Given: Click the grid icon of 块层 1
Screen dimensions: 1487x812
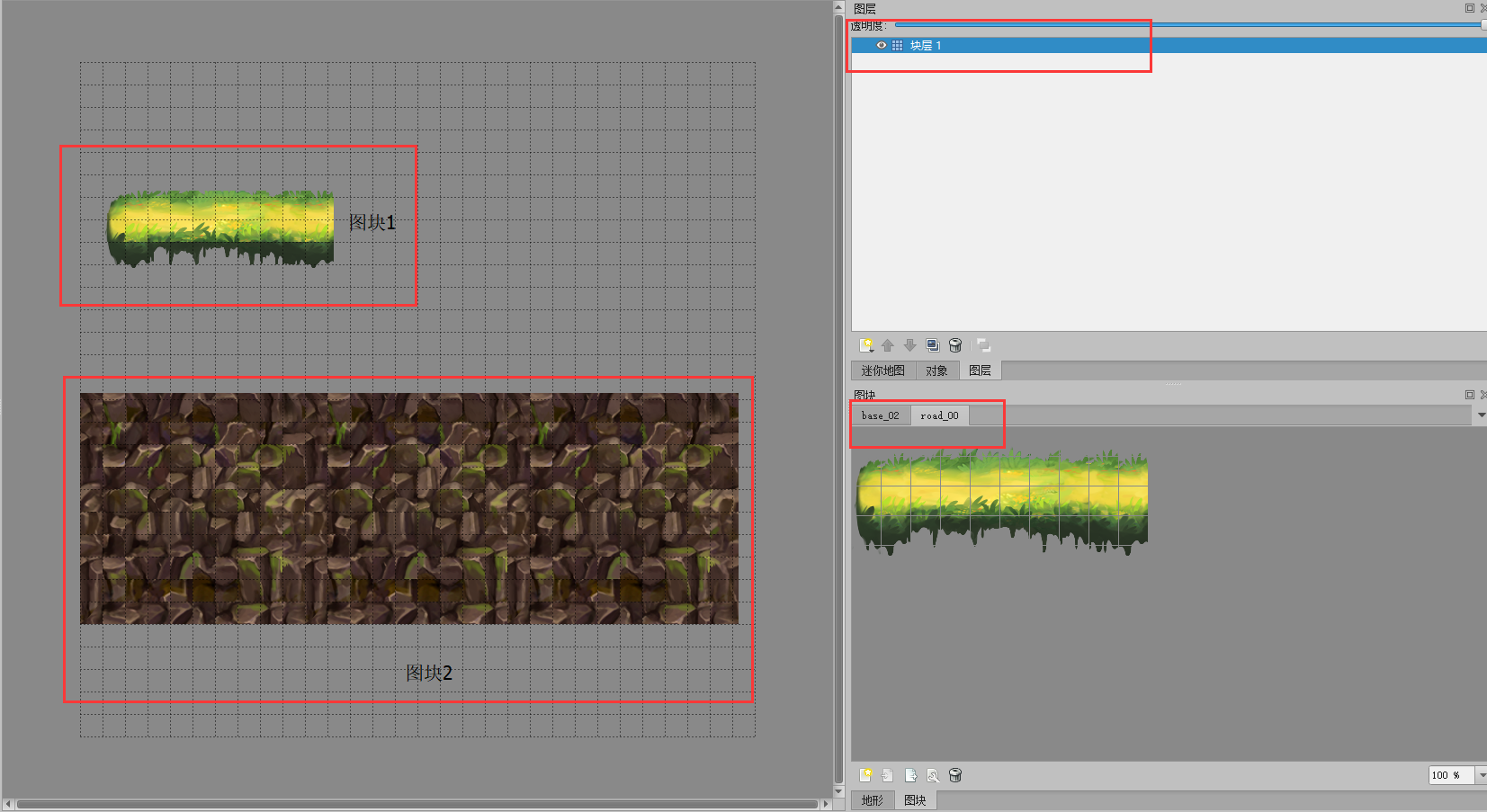Looking at the screenshot, I should pyautogui.click(x=897, y=45).
